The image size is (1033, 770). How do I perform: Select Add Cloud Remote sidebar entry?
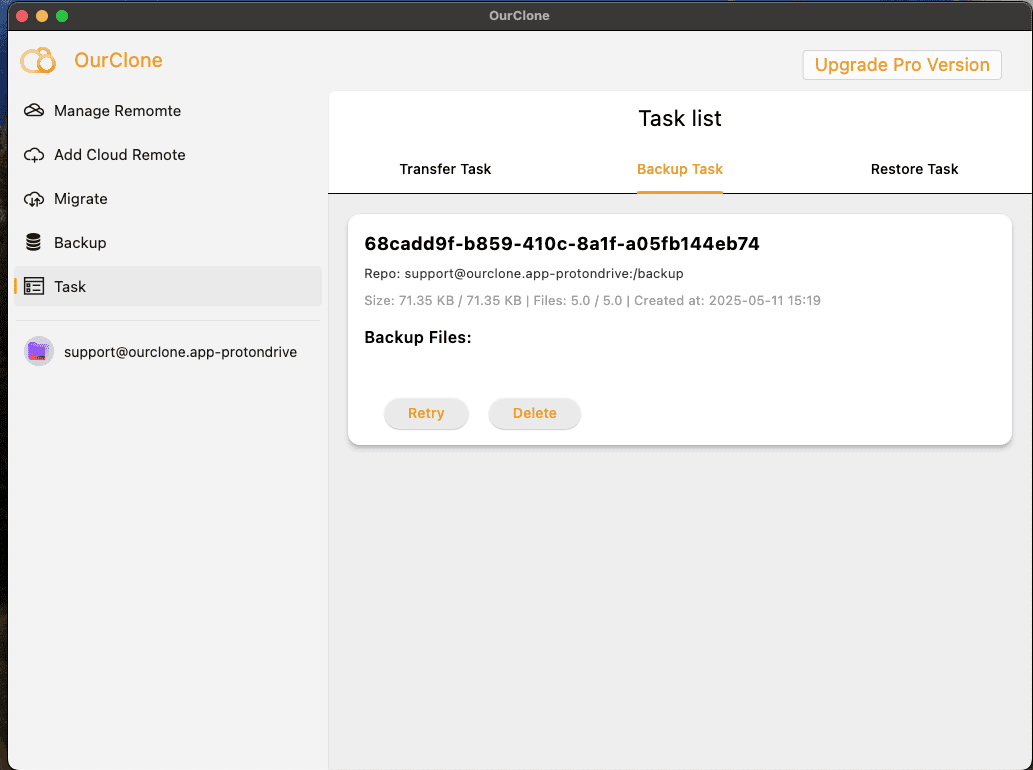168,155
